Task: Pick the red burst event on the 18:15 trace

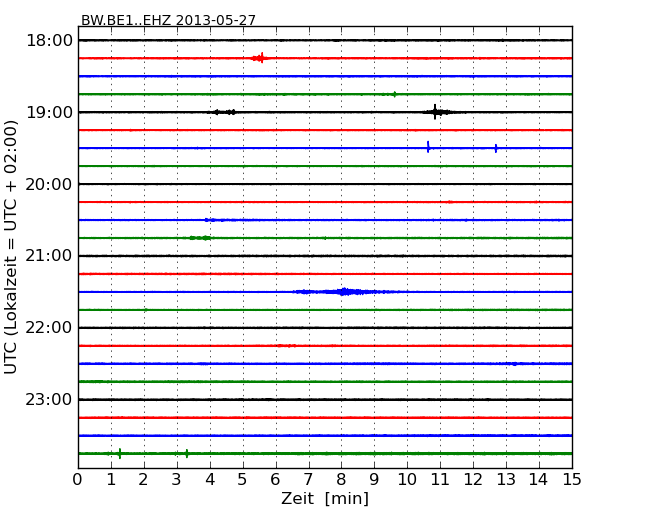Action: (x=260, y=58)
